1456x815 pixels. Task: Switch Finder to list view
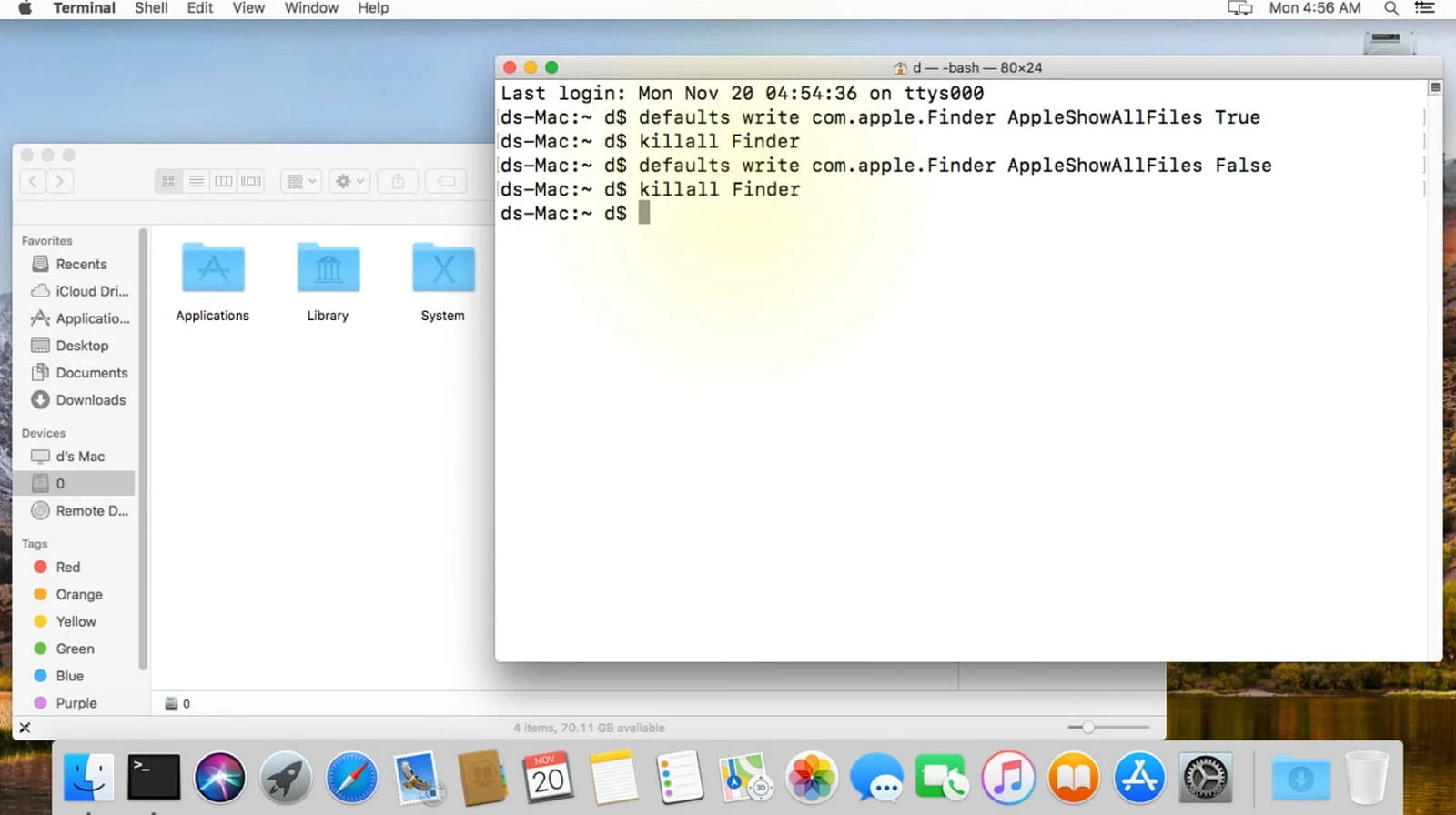[196, 182]
